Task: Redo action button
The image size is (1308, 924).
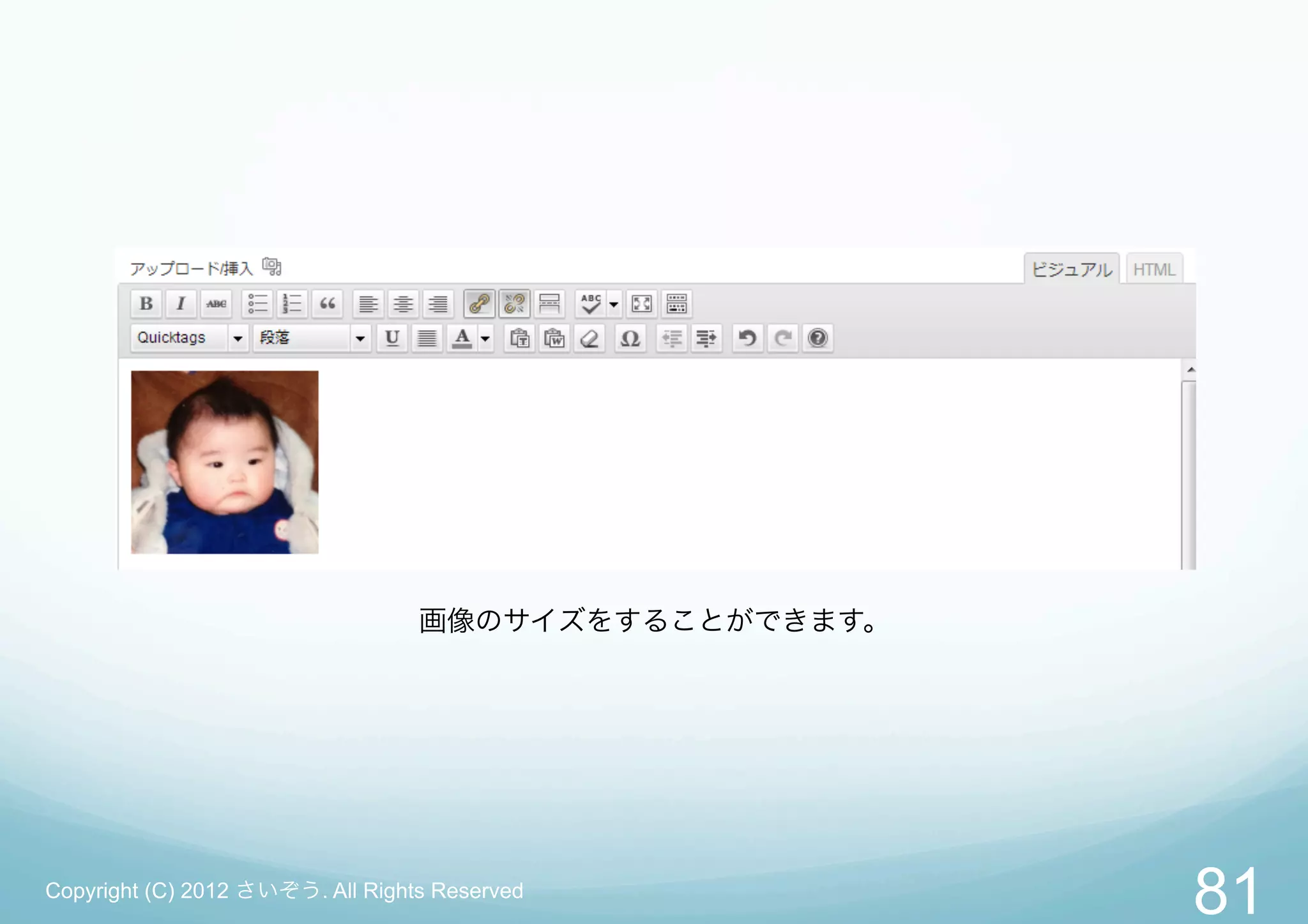Action: 783,338
